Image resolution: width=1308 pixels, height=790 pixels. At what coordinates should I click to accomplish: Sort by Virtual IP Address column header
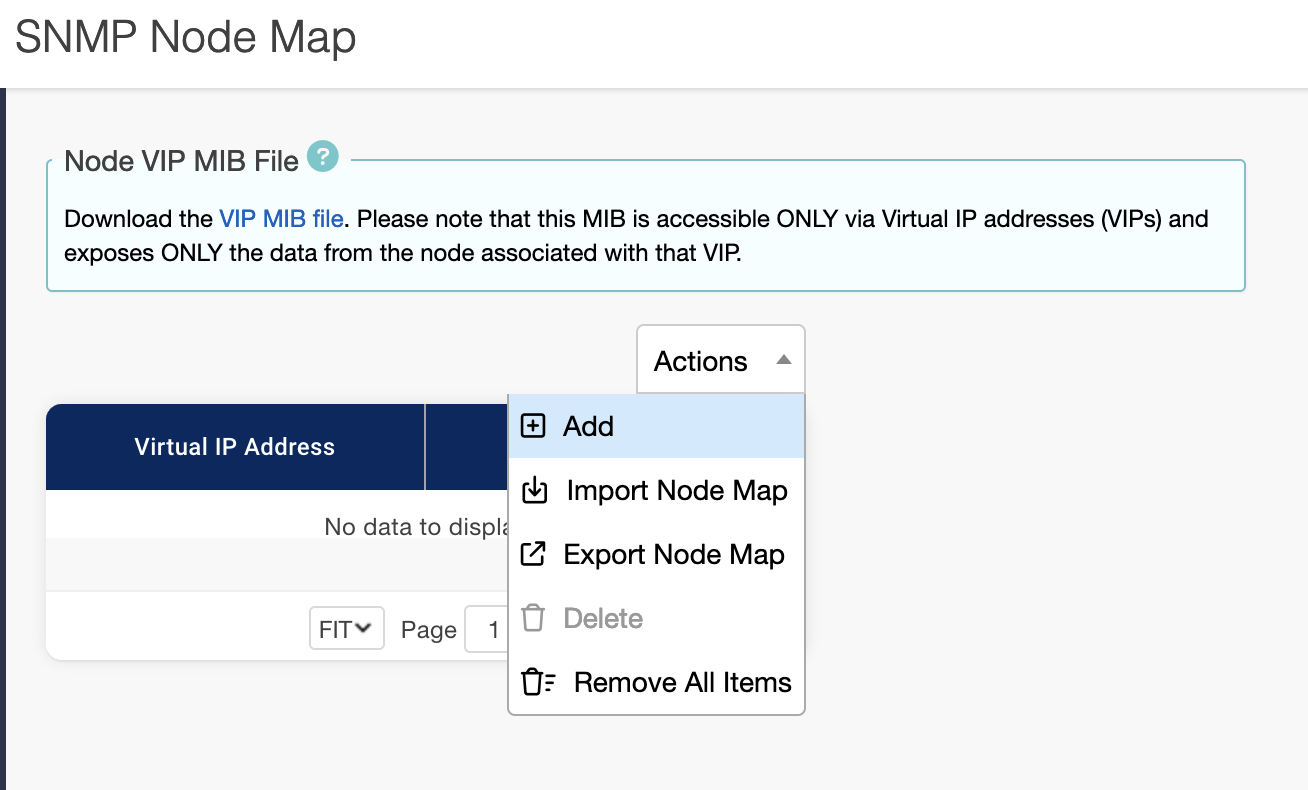pyautogui.click(x=235, y=447)
